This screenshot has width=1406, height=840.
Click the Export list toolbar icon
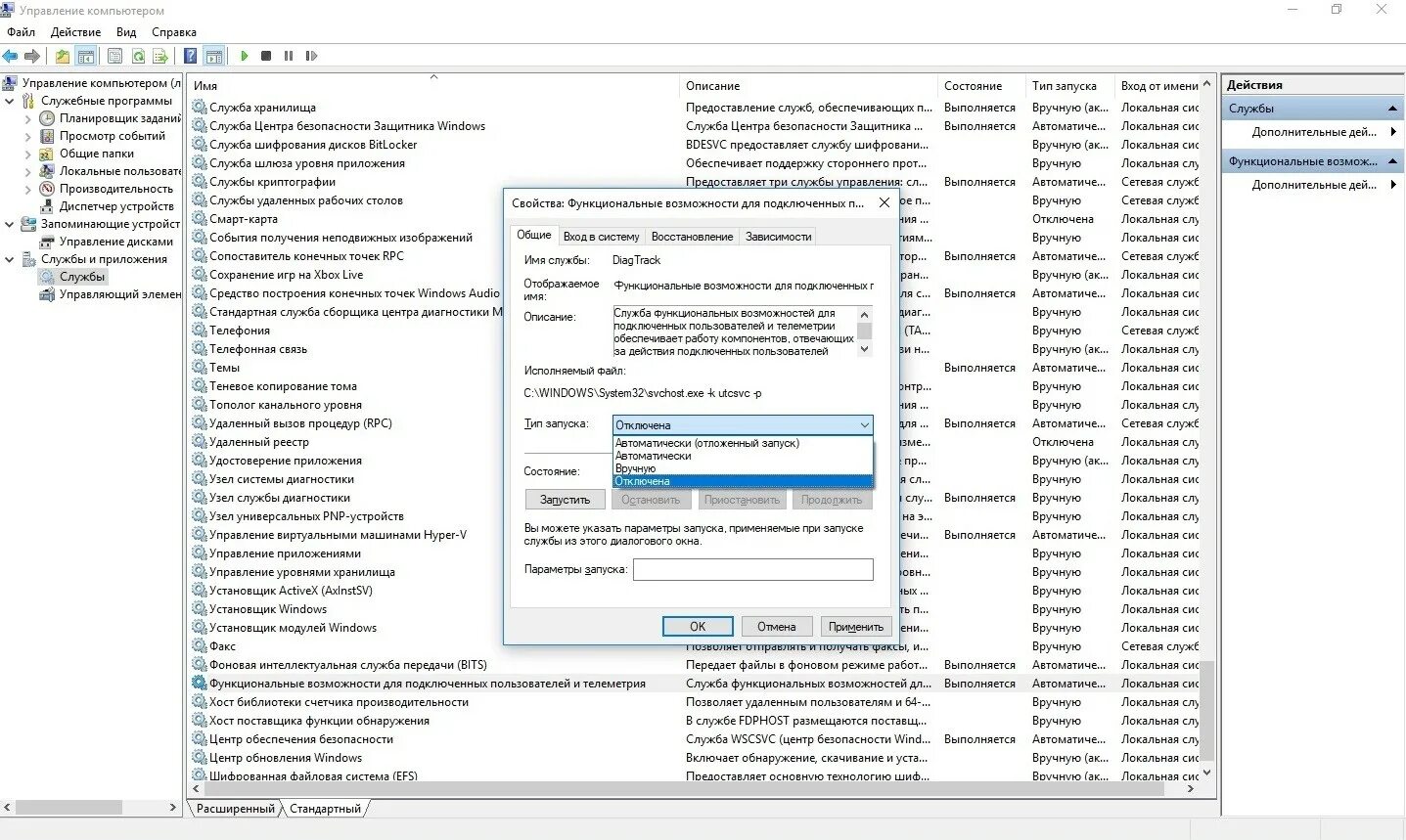pos(159,56)
